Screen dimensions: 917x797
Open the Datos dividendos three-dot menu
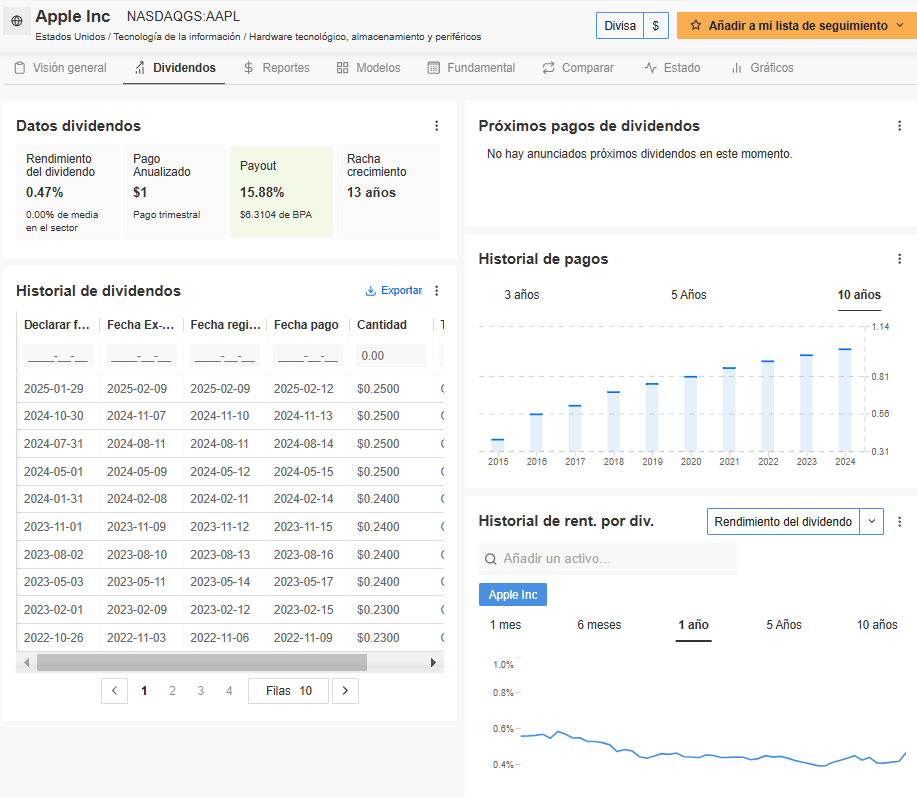click(x=436, y=126)
